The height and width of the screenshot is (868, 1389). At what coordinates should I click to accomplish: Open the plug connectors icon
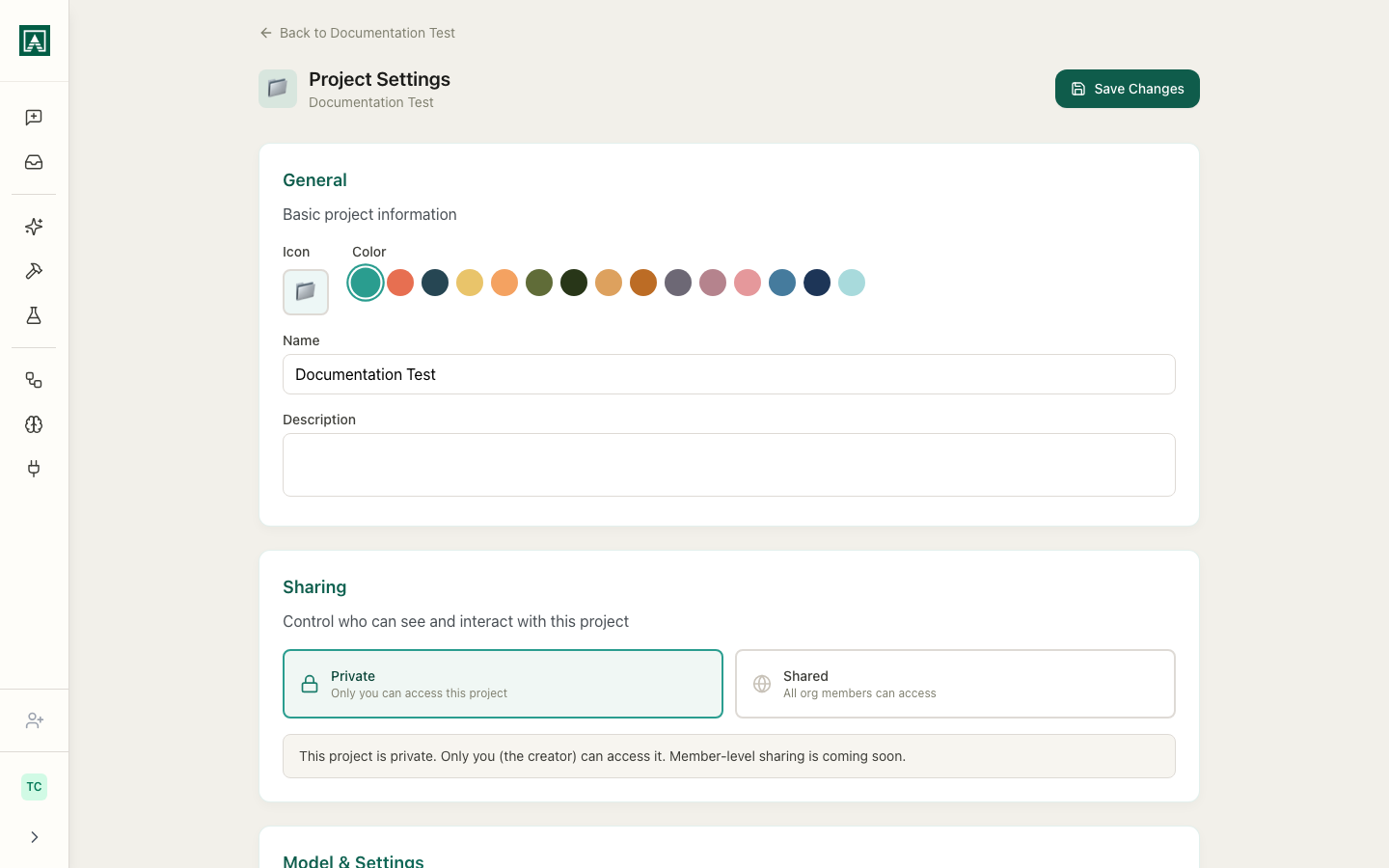34,469
